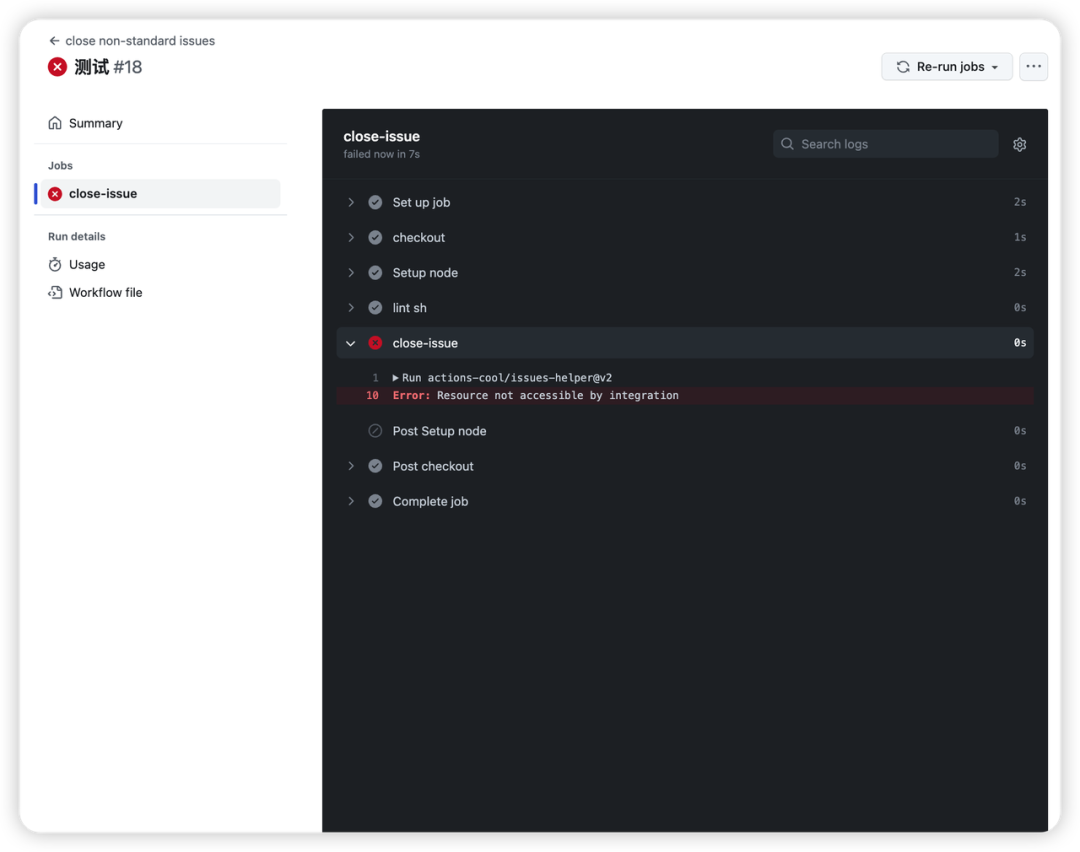Expand the checkout step chevron
Image resolution: width=1080 pixels, height=852 pixels.
click(351, 238)
